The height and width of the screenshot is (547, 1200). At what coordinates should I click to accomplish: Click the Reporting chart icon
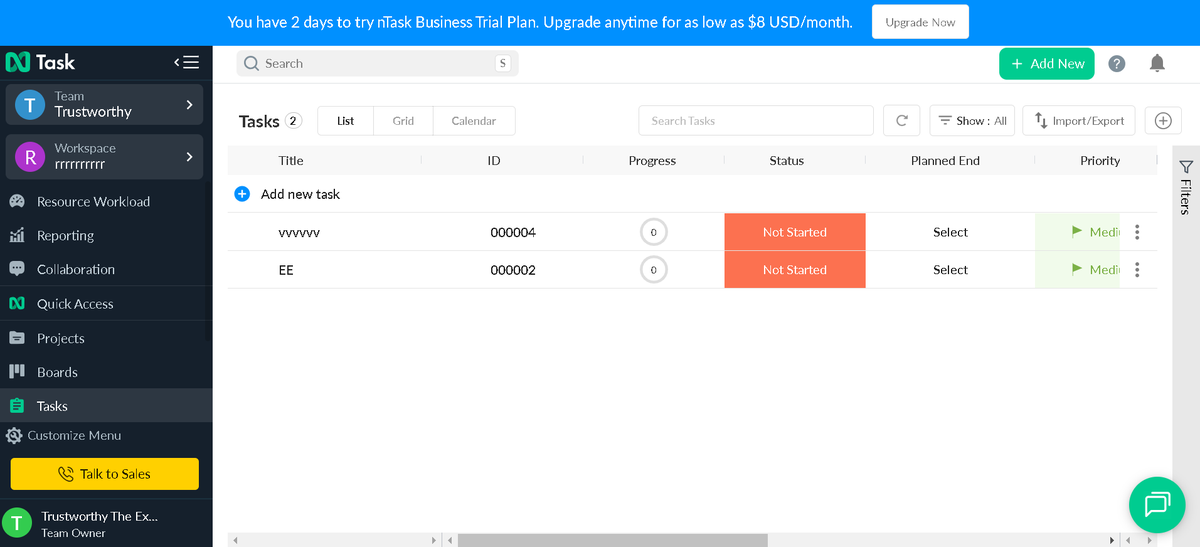coord(17,235)
